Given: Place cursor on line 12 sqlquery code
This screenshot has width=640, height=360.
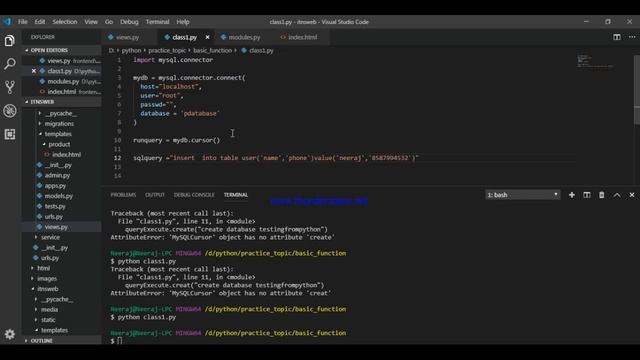Looking at the screenshot, I should pyautogui.click(x=276, y=158).
